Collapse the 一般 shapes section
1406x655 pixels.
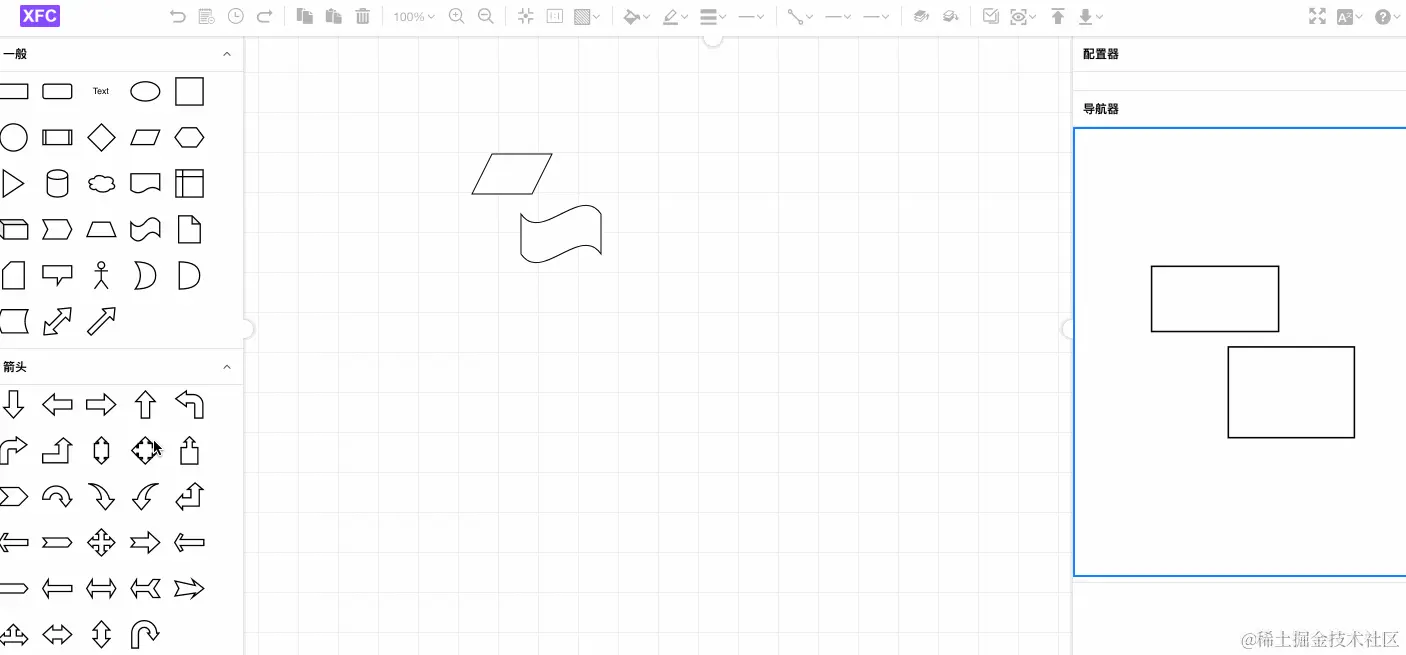227,54
